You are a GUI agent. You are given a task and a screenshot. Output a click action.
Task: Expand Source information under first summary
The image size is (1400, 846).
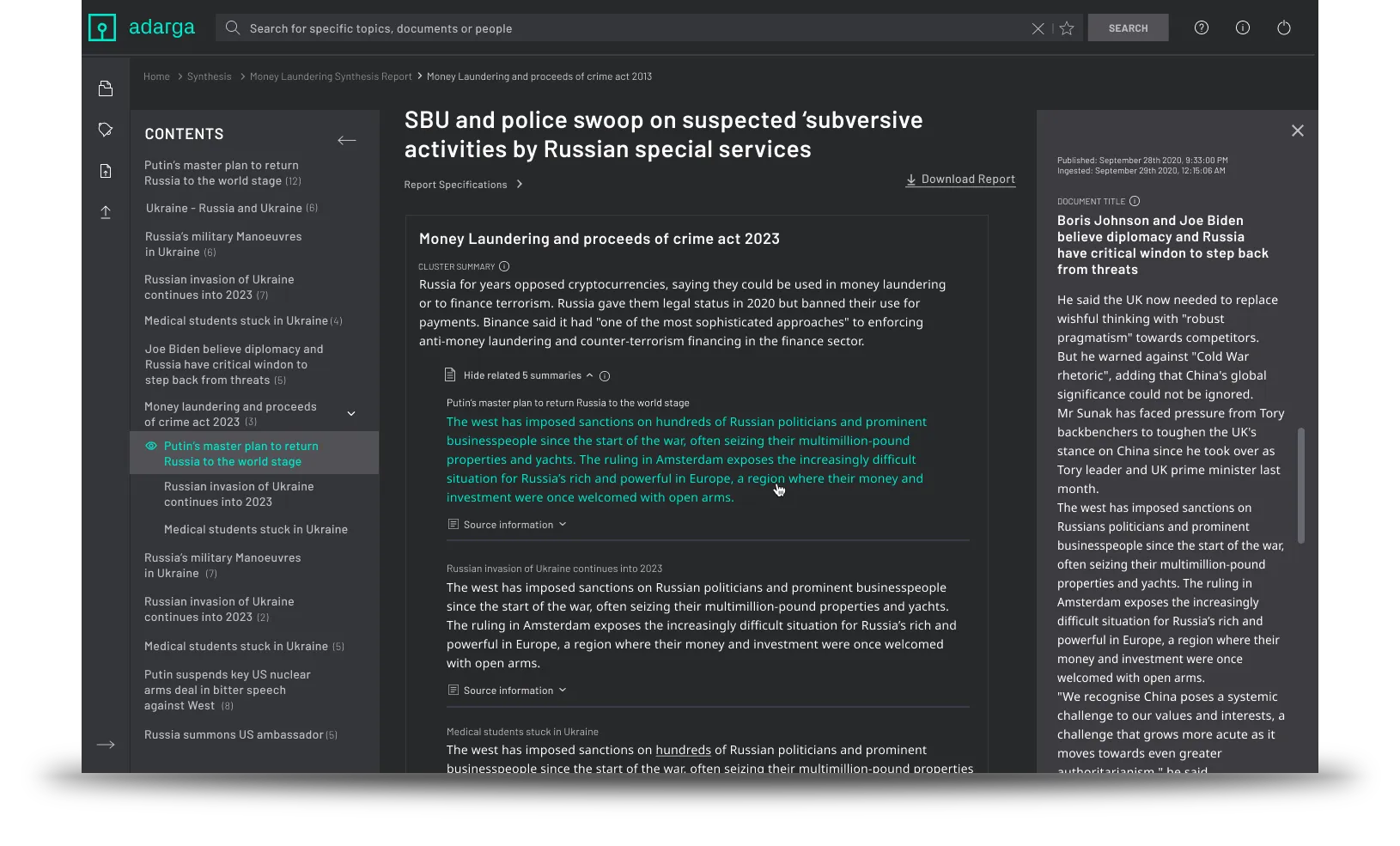coord(507,524)
